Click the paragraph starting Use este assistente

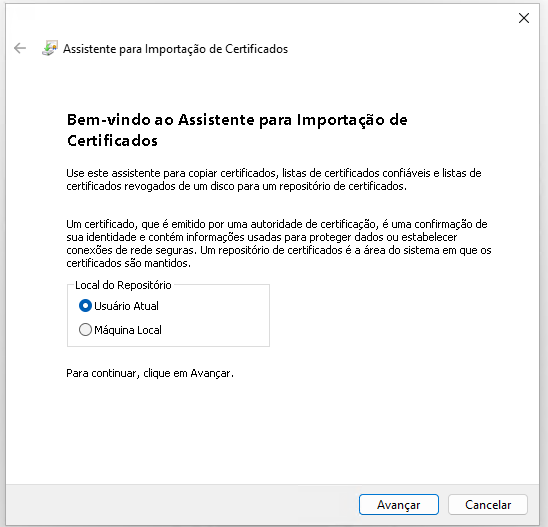[274, 180]
